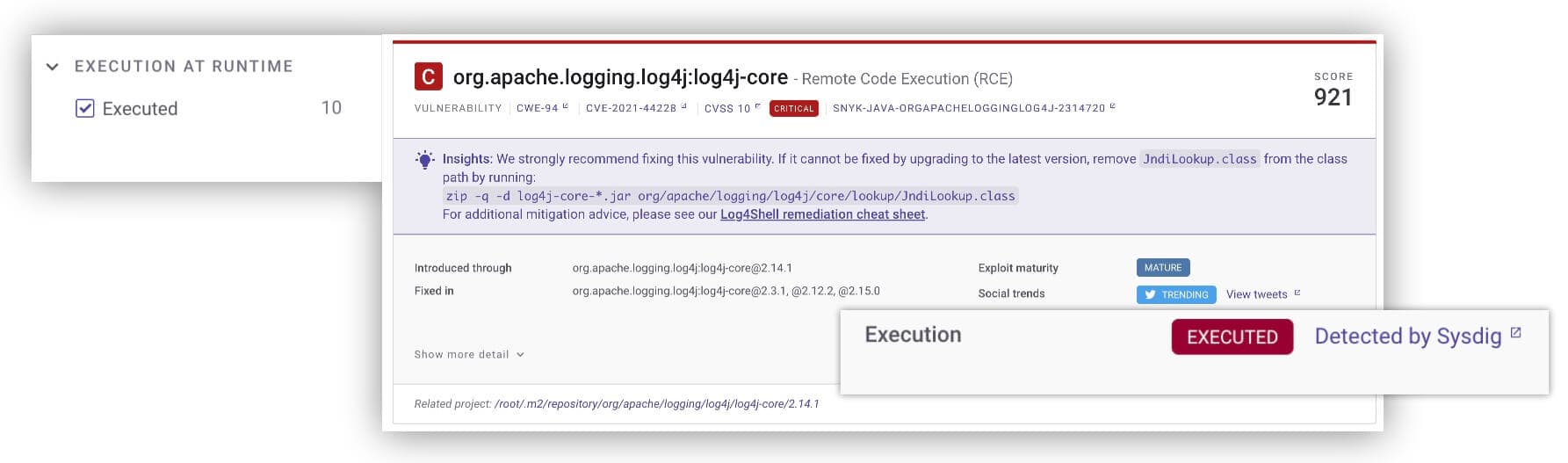The height and width of the screenshot is (463, 1568).
Task: Click the Social trends label
Action: pyautogui.click(x=1011, y=293)
